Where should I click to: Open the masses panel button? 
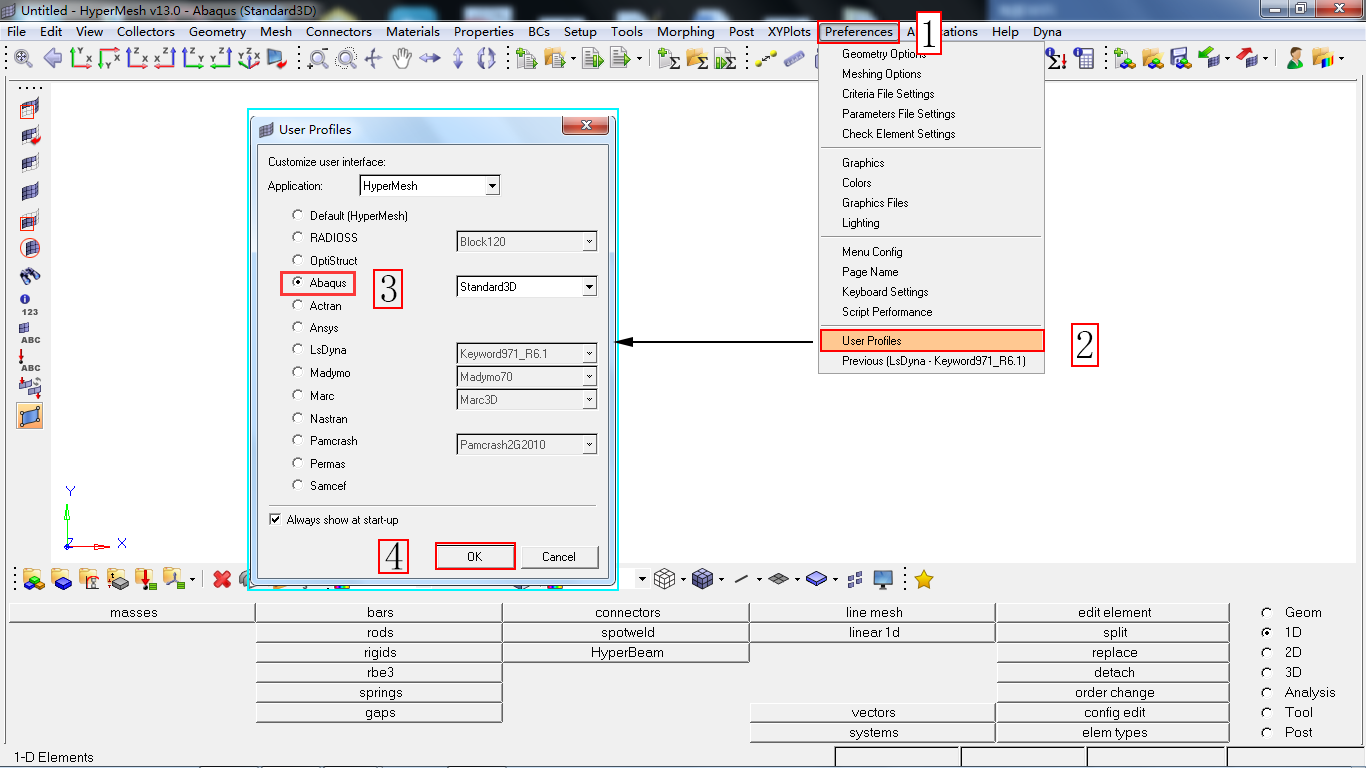[133, 612]
